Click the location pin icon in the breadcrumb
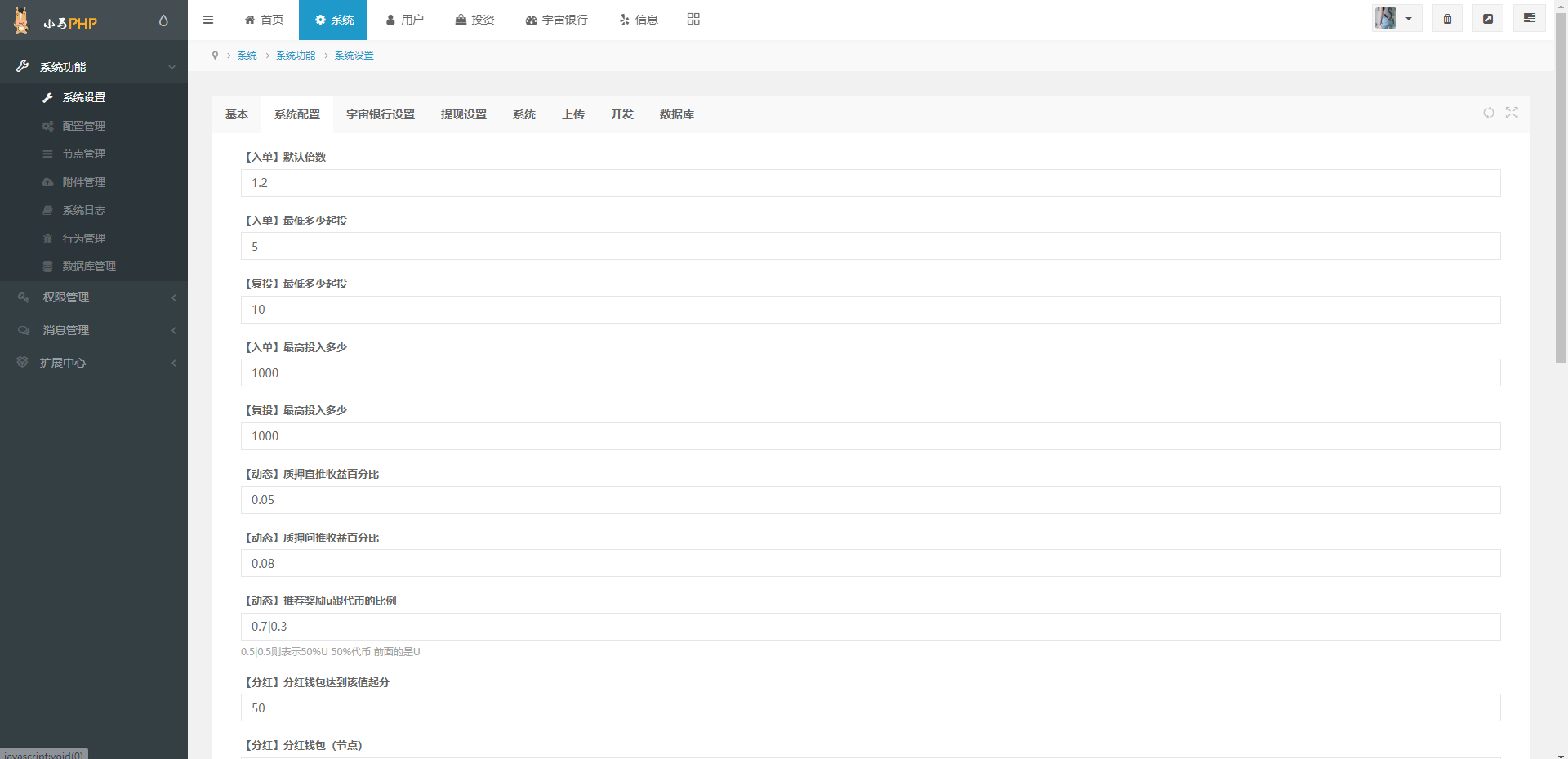The image size is (1568, 759). pos(215,56)
